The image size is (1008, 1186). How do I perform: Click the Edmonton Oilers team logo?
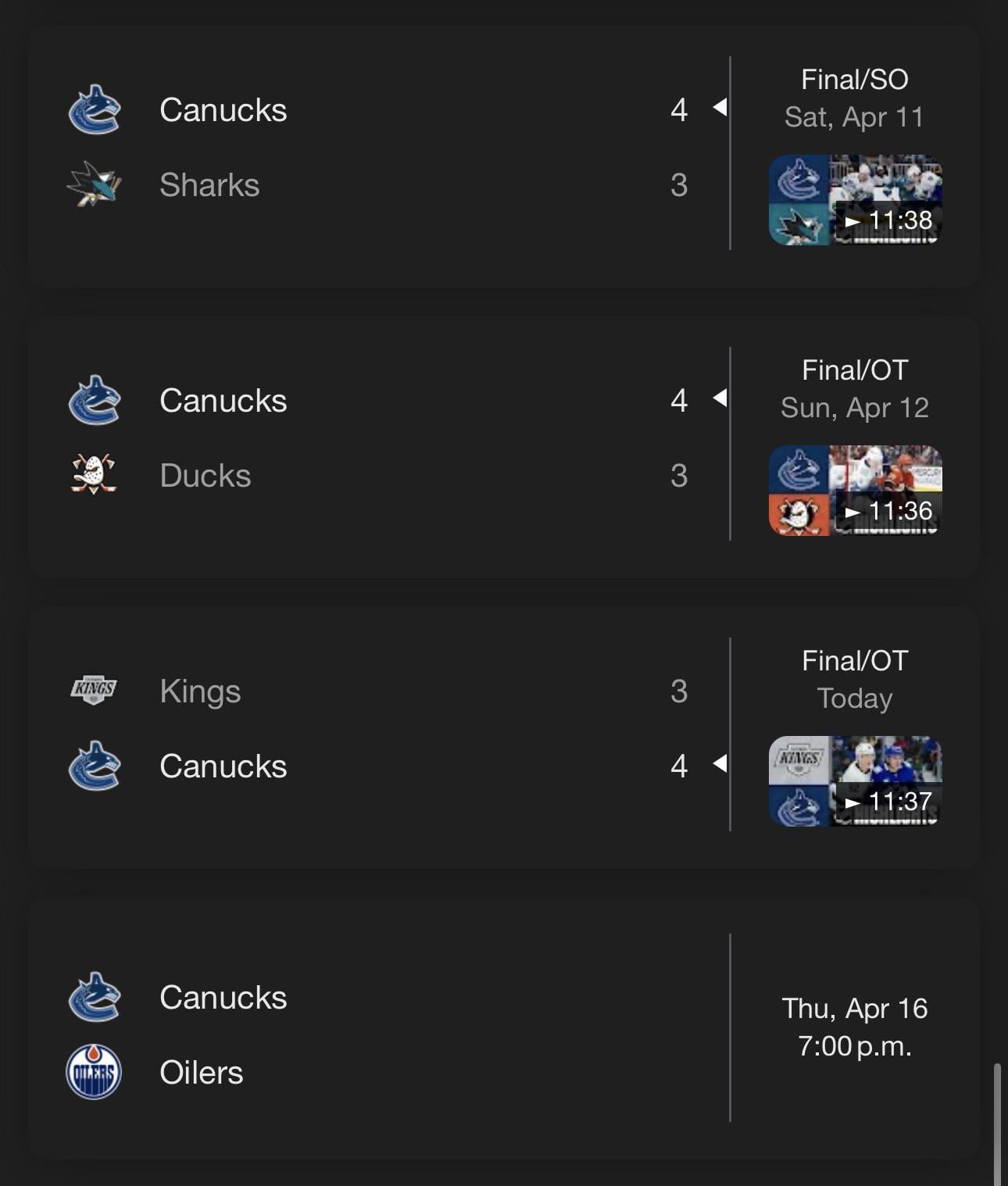click(x=94, y=1072)
